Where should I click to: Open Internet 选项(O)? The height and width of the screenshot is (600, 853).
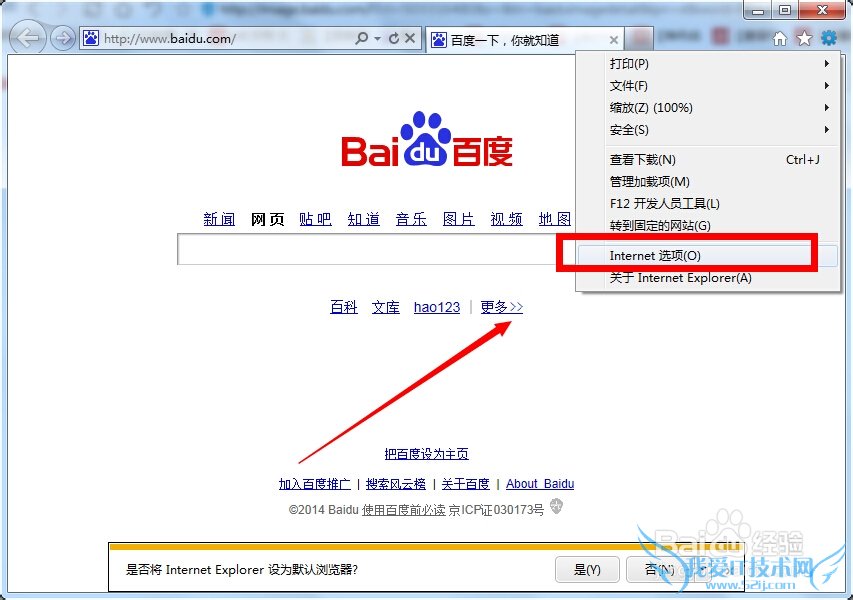[x=708, y=256]
